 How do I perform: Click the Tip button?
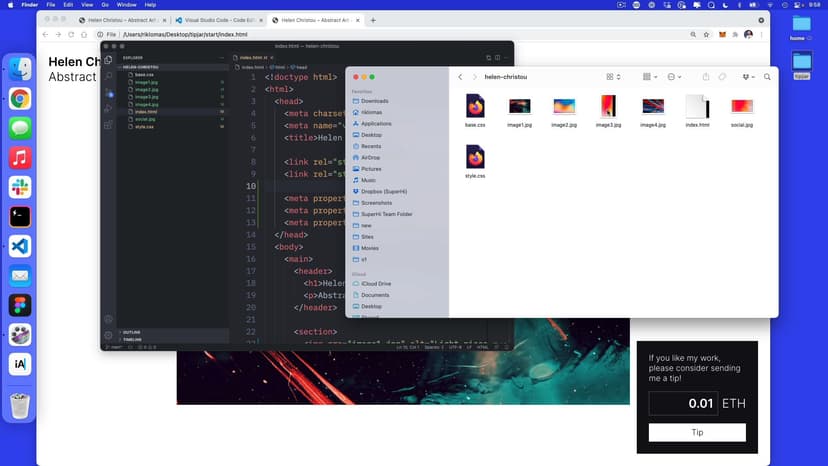[697, 433]
